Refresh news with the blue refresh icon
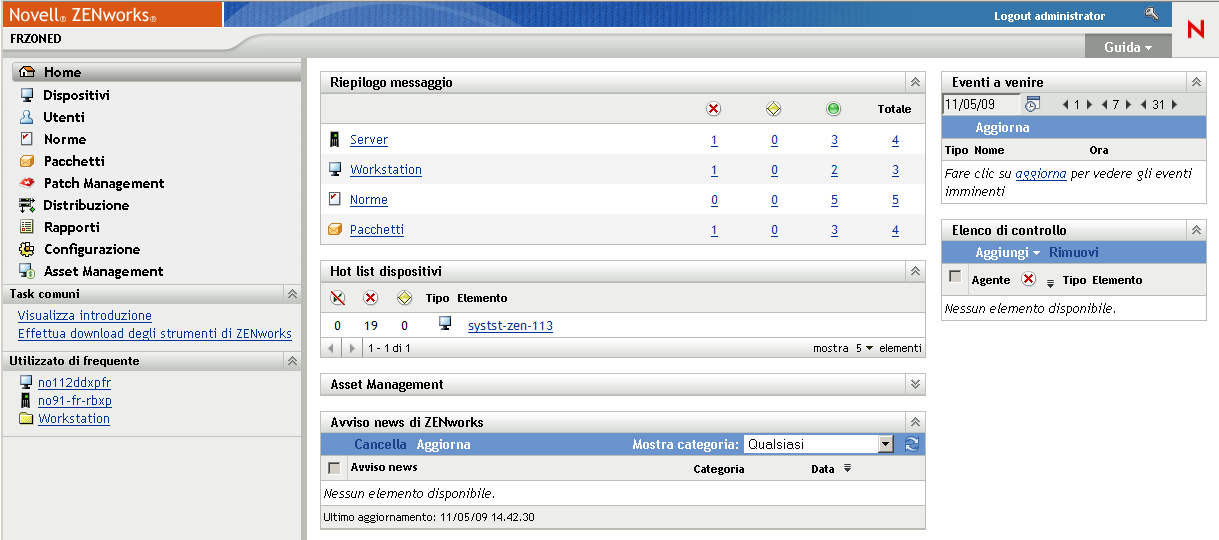This screenshot has width=1219, height=540. pyautogui.click(x=912, y=445)
